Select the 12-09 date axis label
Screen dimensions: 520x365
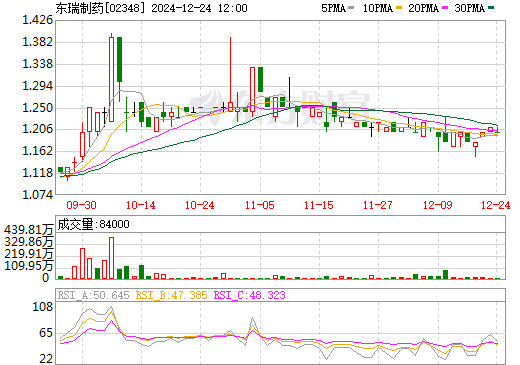click(438, 205)
